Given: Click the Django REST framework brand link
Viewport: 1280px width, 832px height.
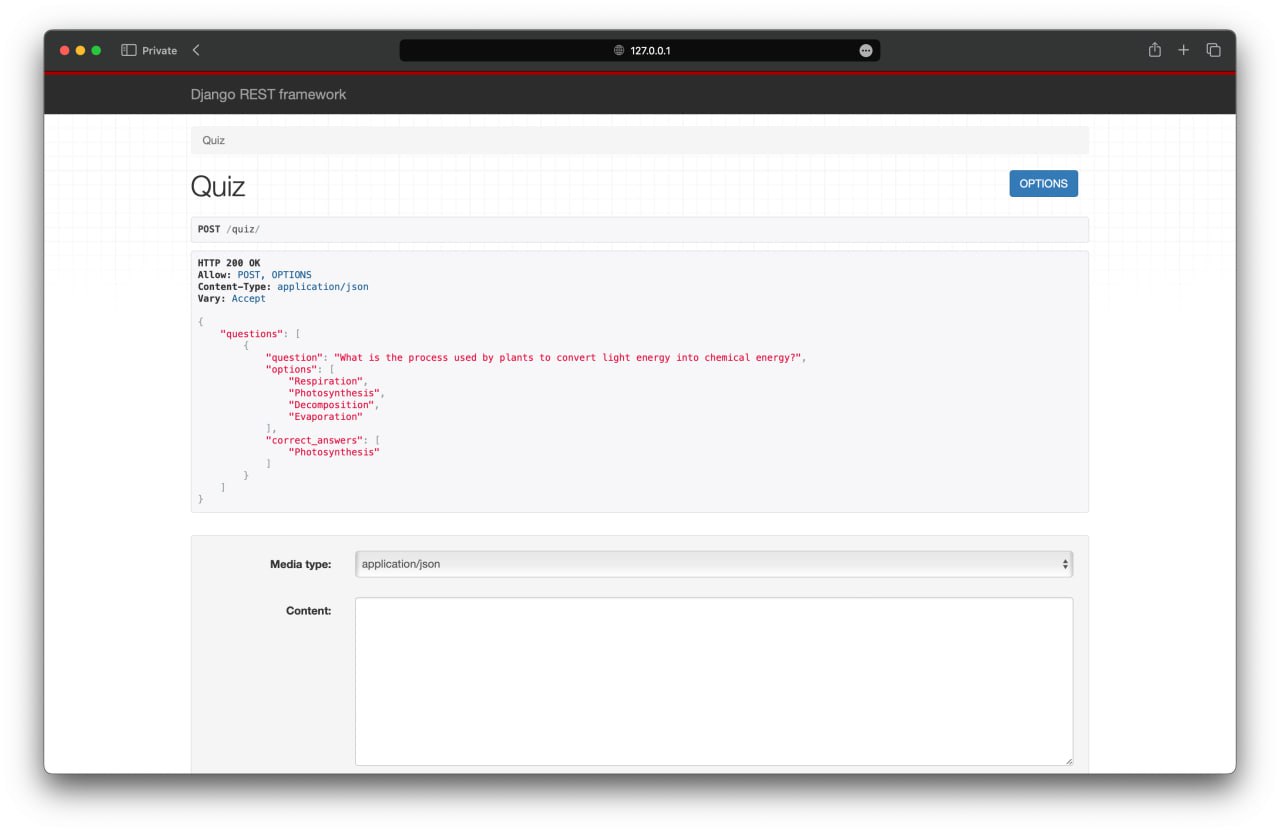Looking at the screenshot, I should click(268, 94).
